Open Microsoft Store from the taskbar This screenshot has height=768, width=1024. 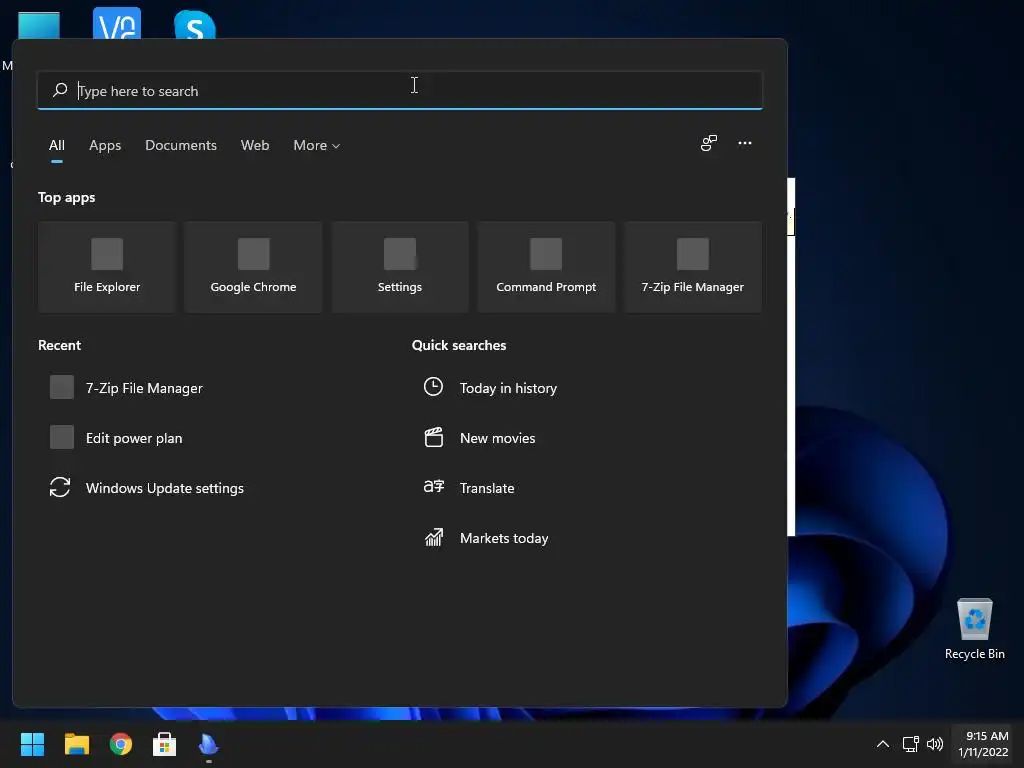point(165,744)
